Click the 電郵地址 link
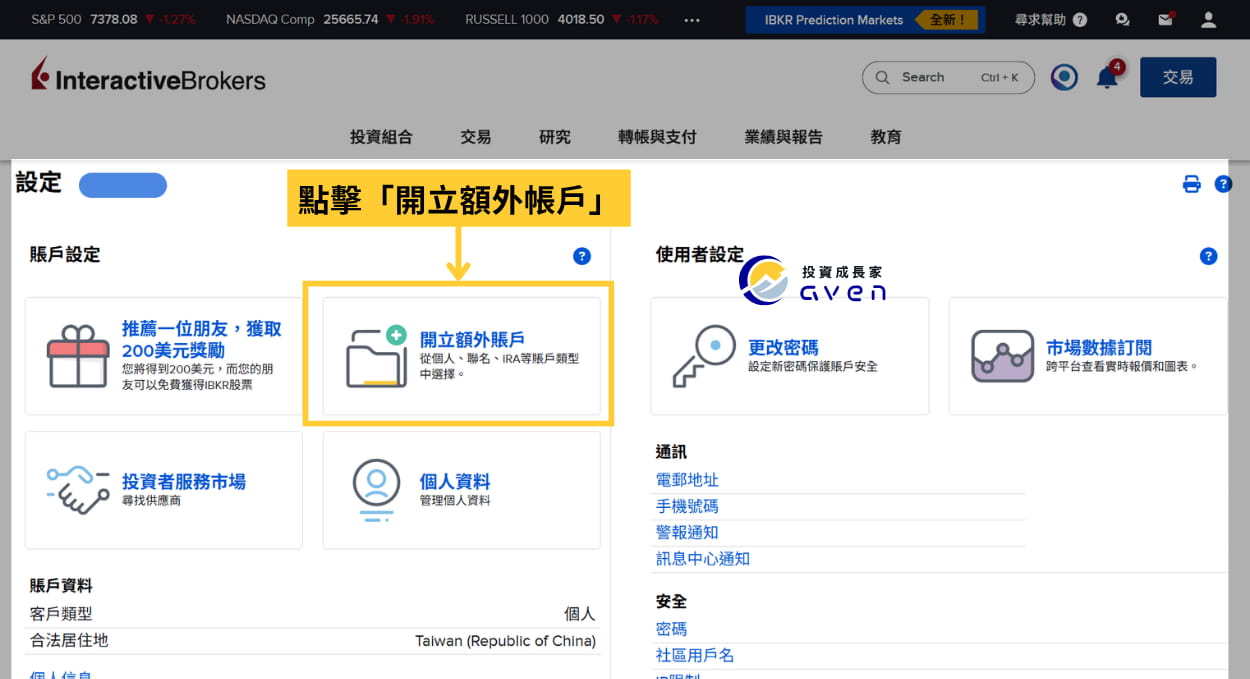Screen dimensions: 1250x679 point(687,480)
